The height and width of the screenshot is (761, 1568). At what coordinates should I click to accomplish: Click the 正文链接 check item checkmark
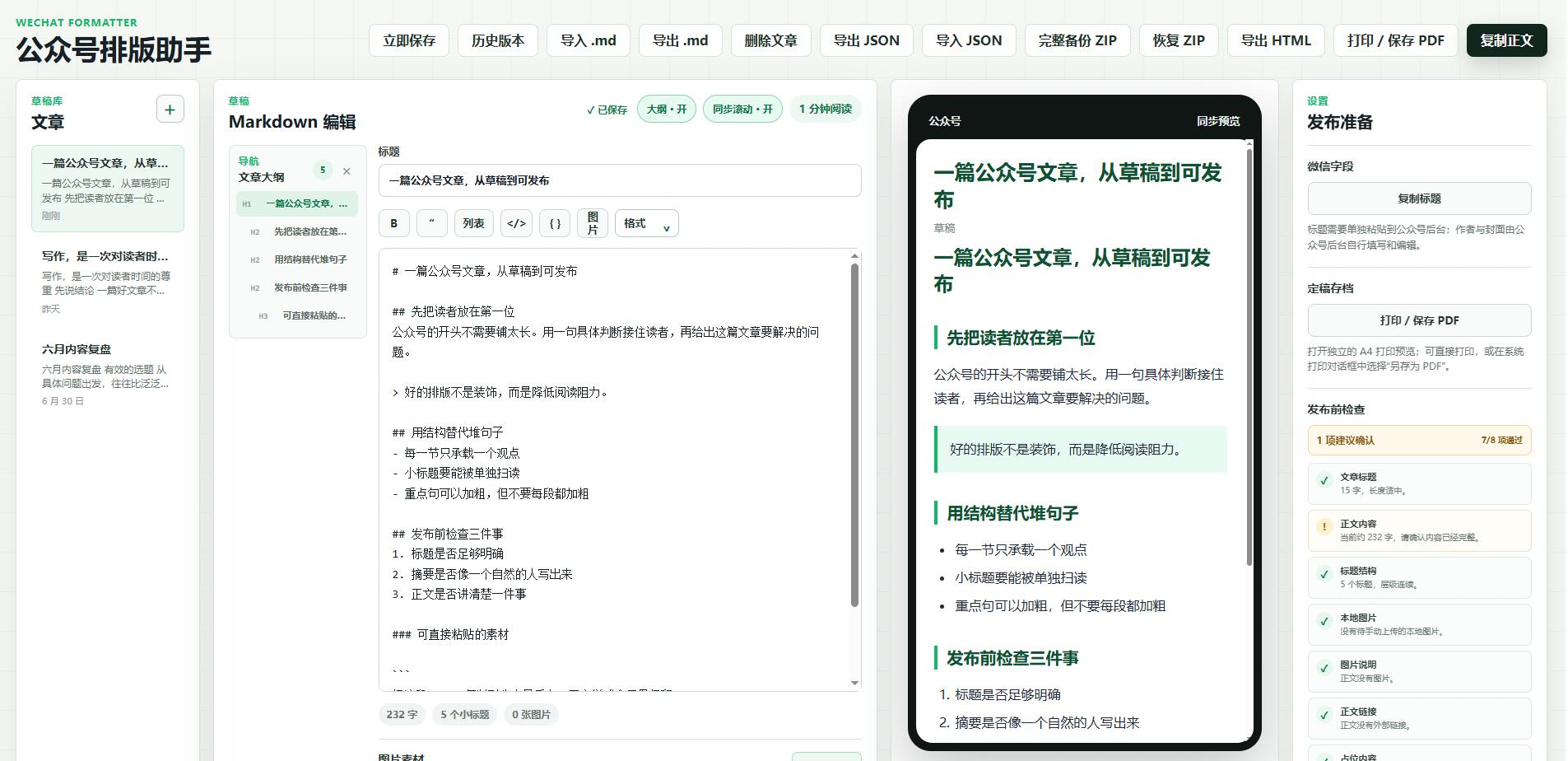point(1324,715)
